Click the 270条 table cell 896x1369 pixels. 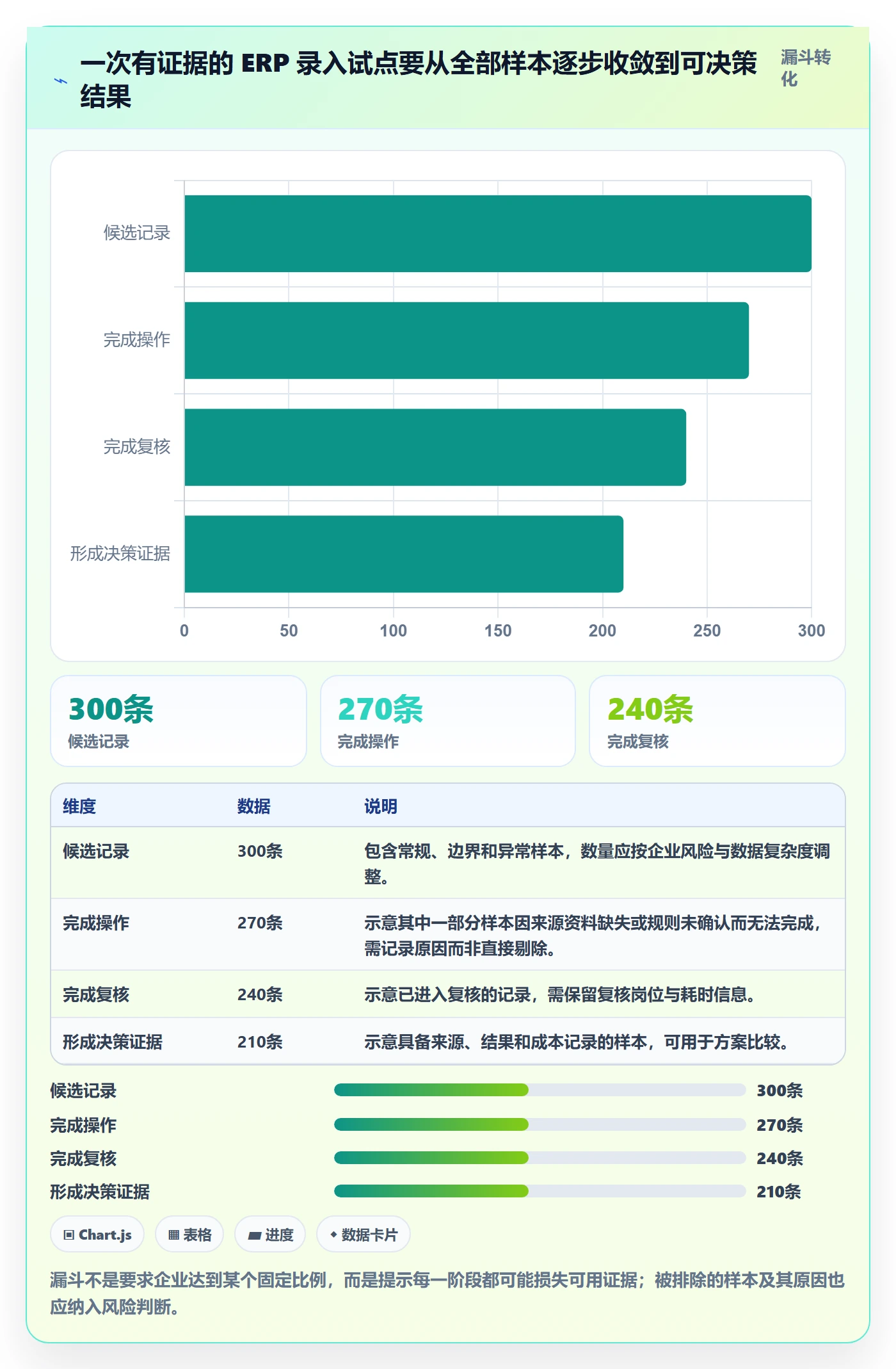(x=260, y=923)
